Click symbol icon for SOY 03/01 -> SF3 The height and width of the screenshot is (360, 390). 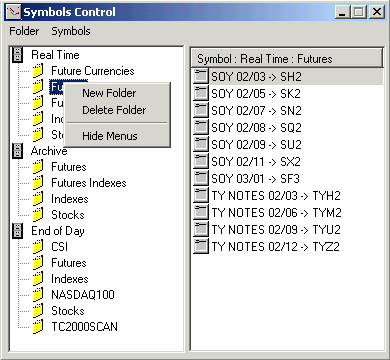click(201, 178)
